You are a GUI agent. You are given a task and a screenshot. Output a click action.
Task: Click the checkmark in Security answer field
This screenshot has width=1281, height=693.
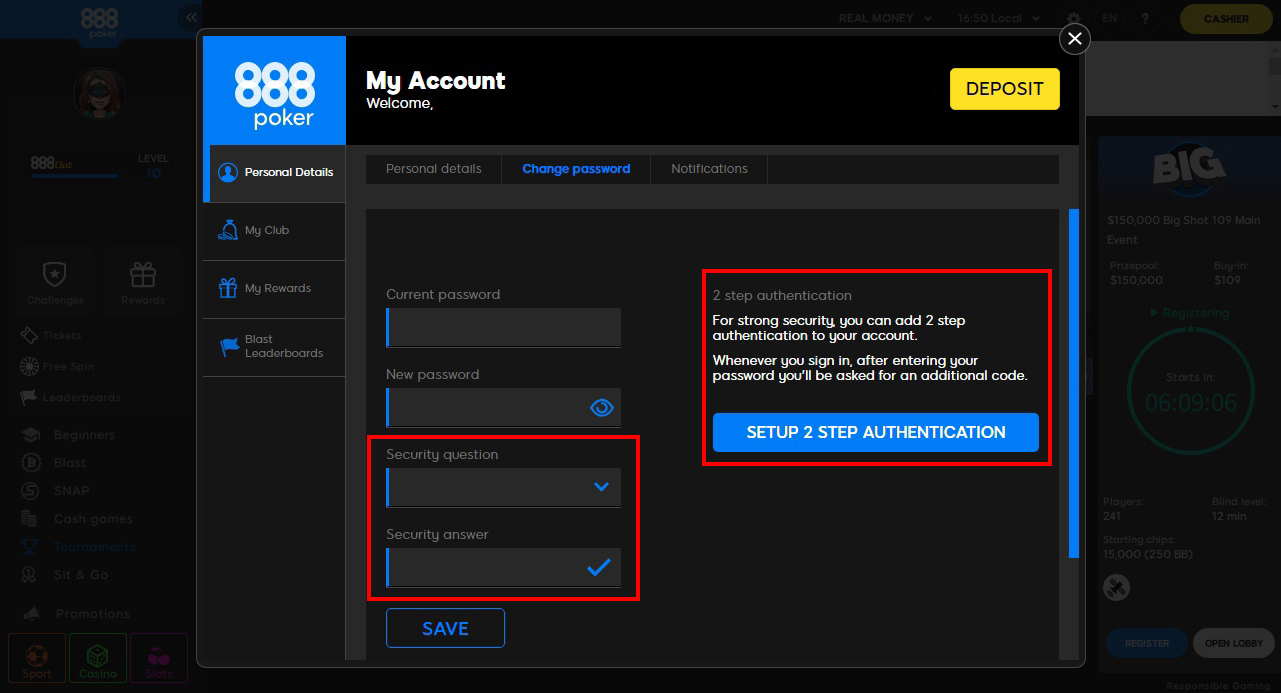598,567
